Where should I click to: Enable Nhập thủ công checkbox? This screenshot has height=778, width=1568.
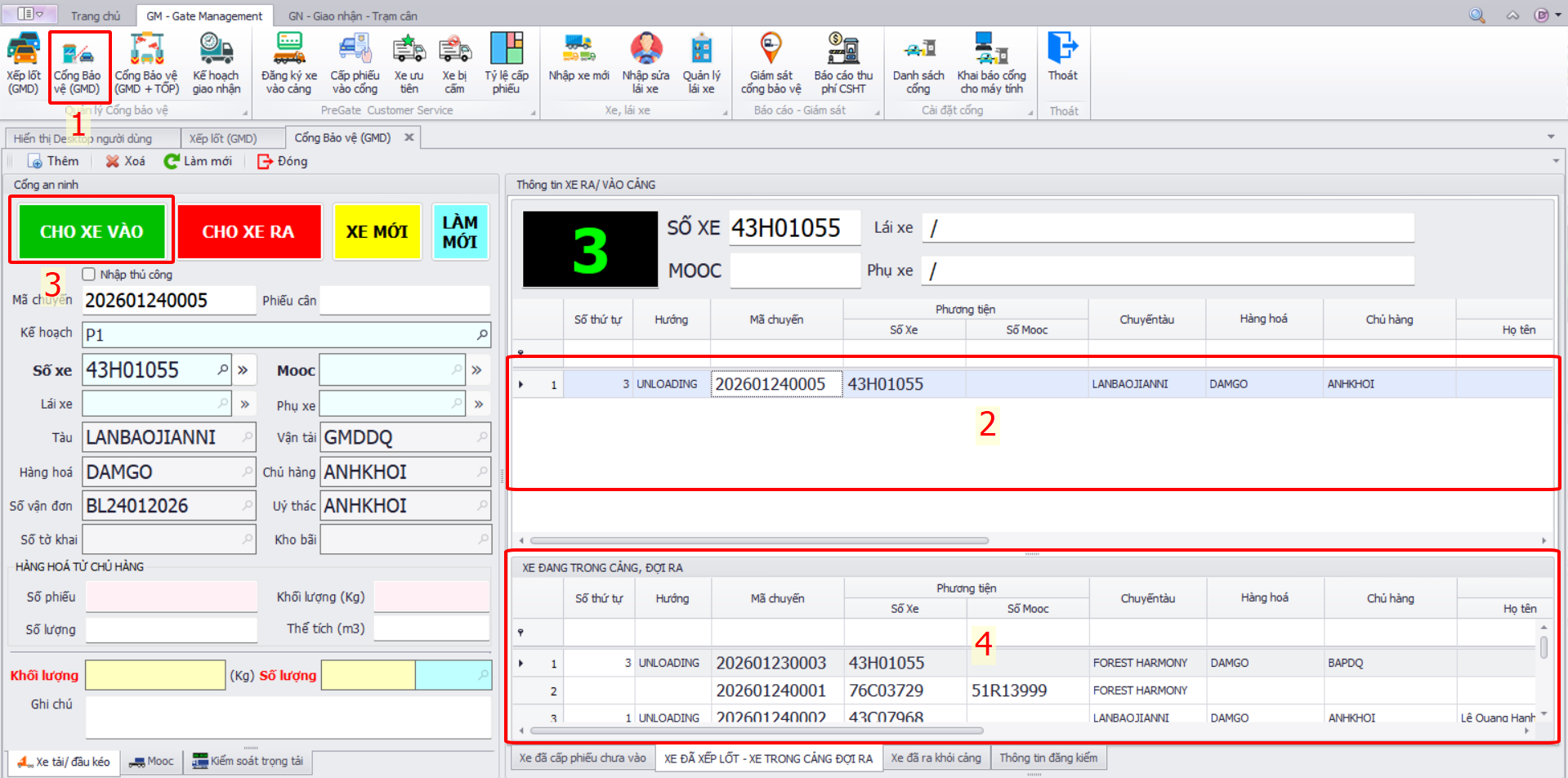tap(89, 275)
